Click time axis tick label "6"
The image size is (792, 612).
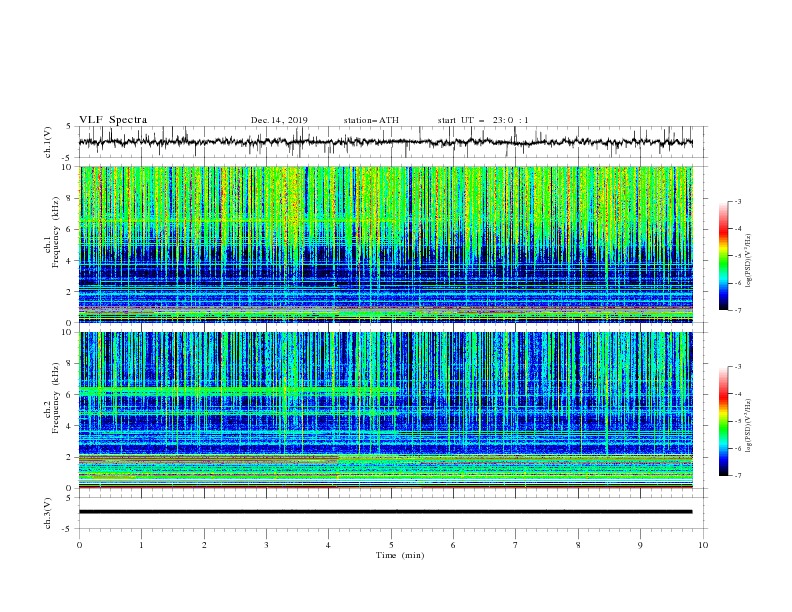453,545
